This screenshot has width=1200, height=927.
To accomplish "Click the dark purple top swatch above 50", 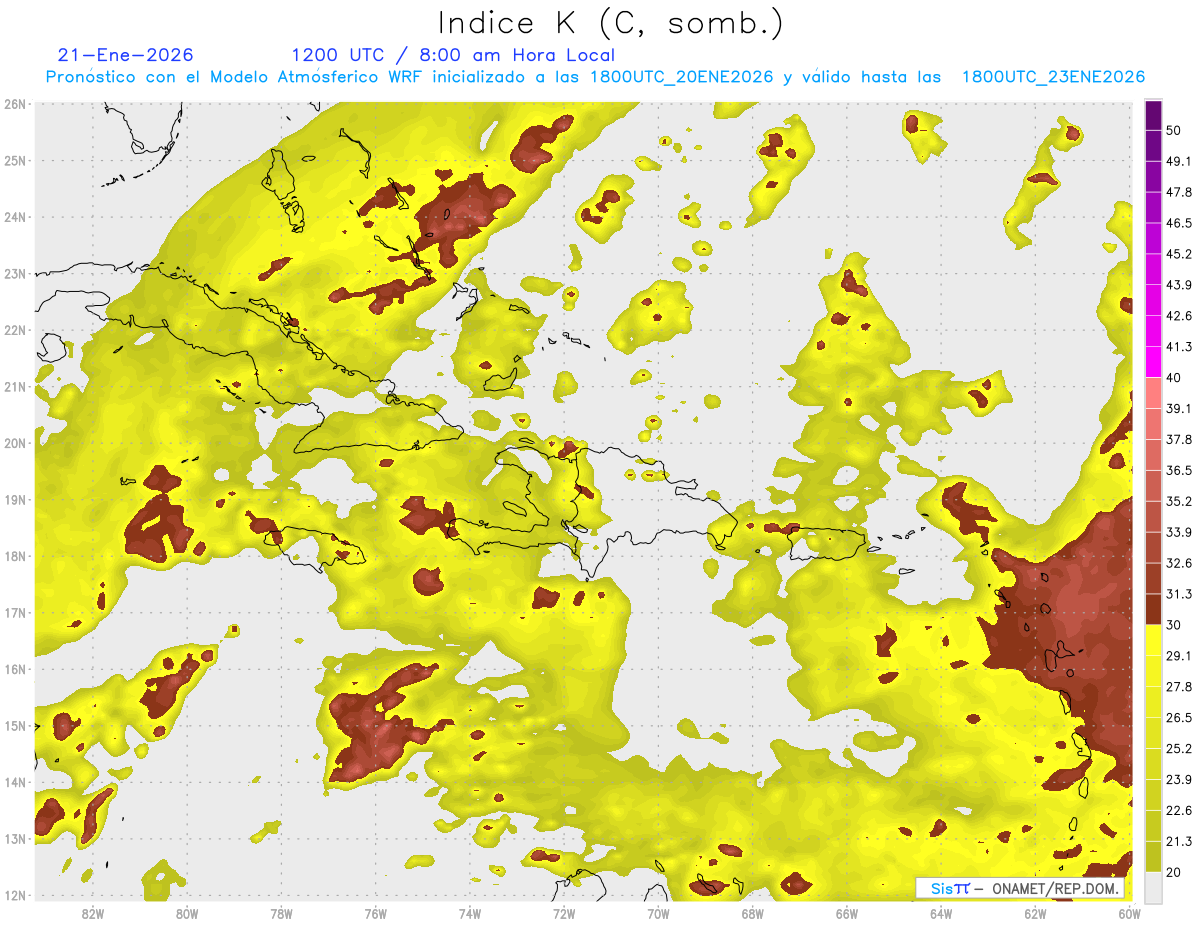I will (x=1153, y=116).
